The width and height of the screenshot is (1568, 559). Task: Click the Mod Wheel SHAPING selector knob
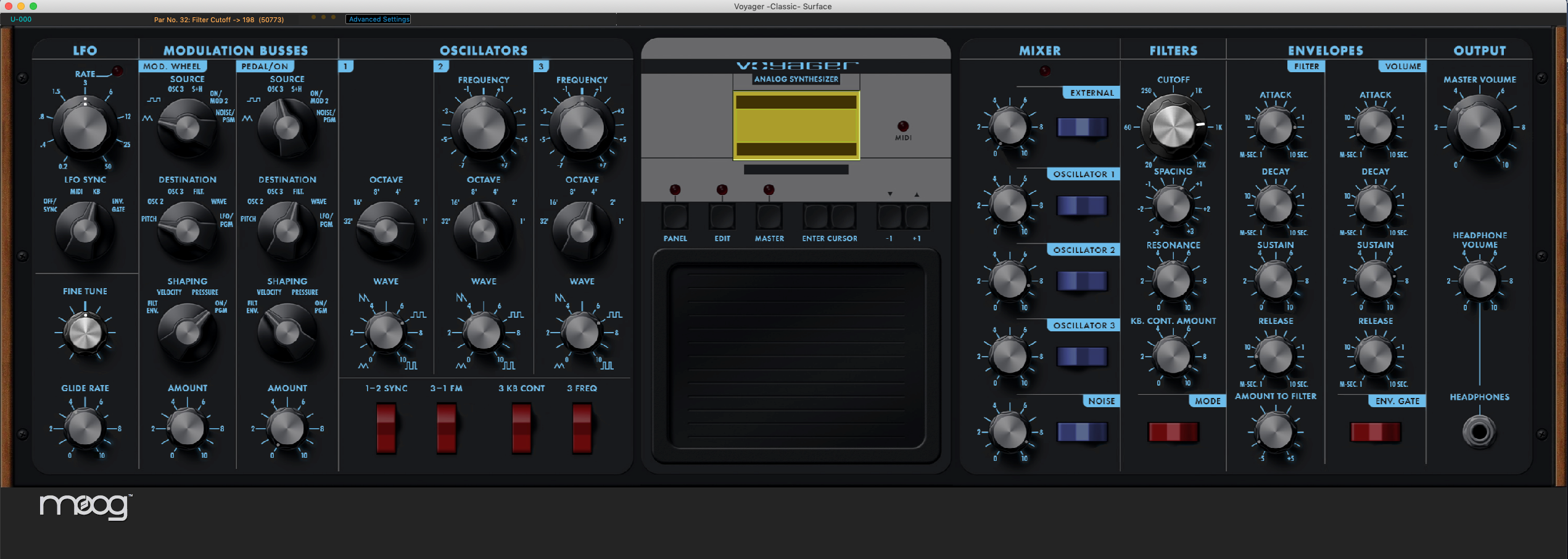tap(188, 333)
